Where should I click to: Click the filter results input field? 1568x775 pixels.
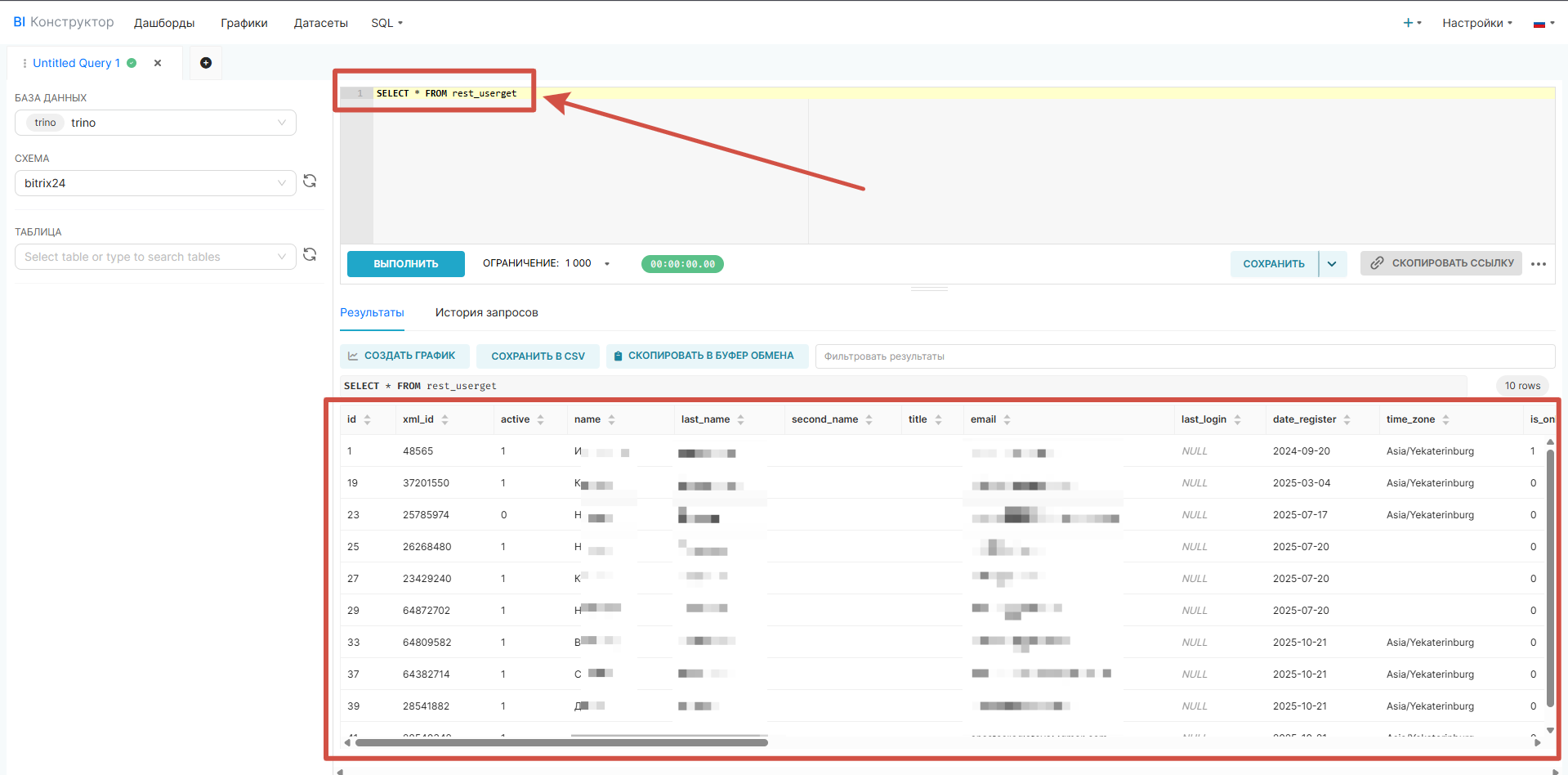tap(1184, 356)
